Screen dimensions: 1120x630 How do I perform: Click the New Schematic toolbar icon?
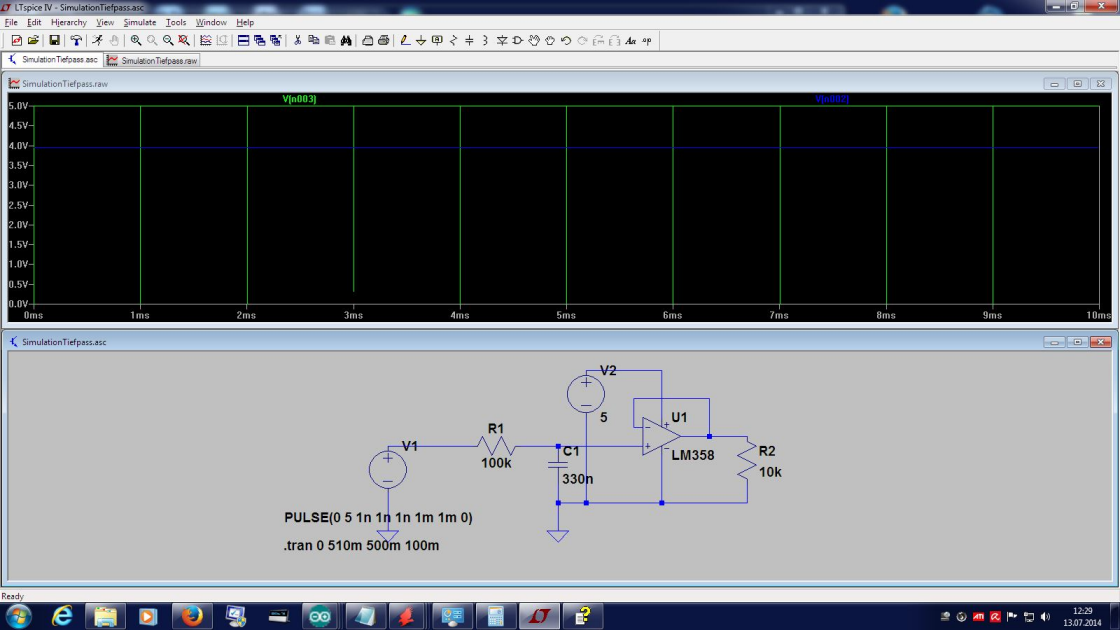tap(16, 41)
